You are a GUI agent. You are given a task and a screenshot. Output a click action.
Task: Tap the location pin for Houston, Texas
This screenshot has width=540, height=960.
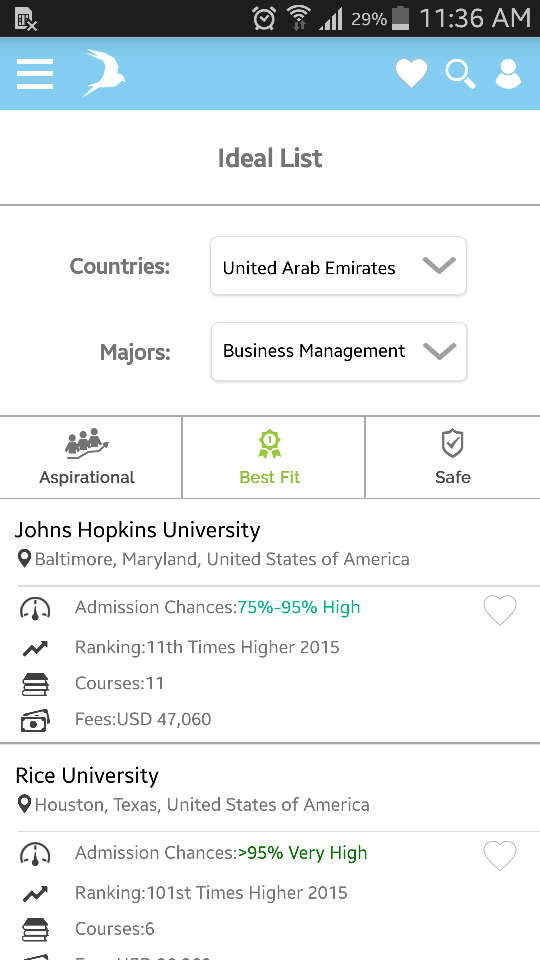[x=24, y=804]
